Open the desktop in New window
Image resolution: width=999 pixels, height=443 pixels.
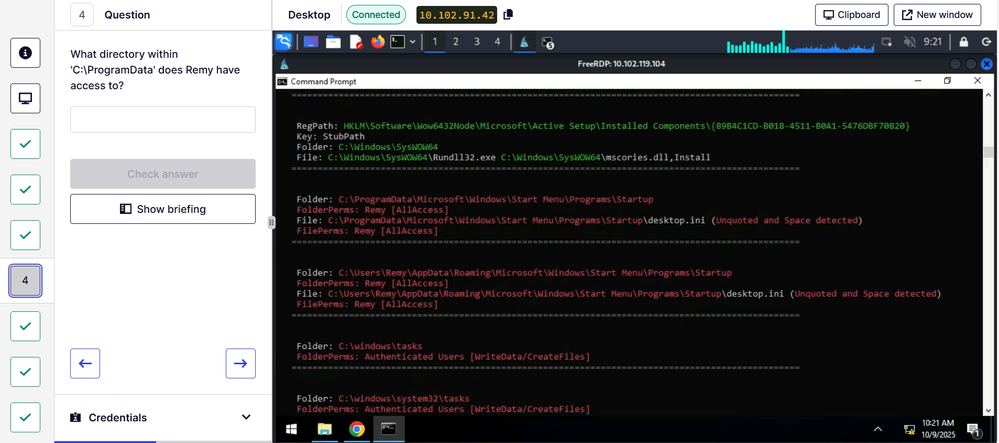coord(937,15)
